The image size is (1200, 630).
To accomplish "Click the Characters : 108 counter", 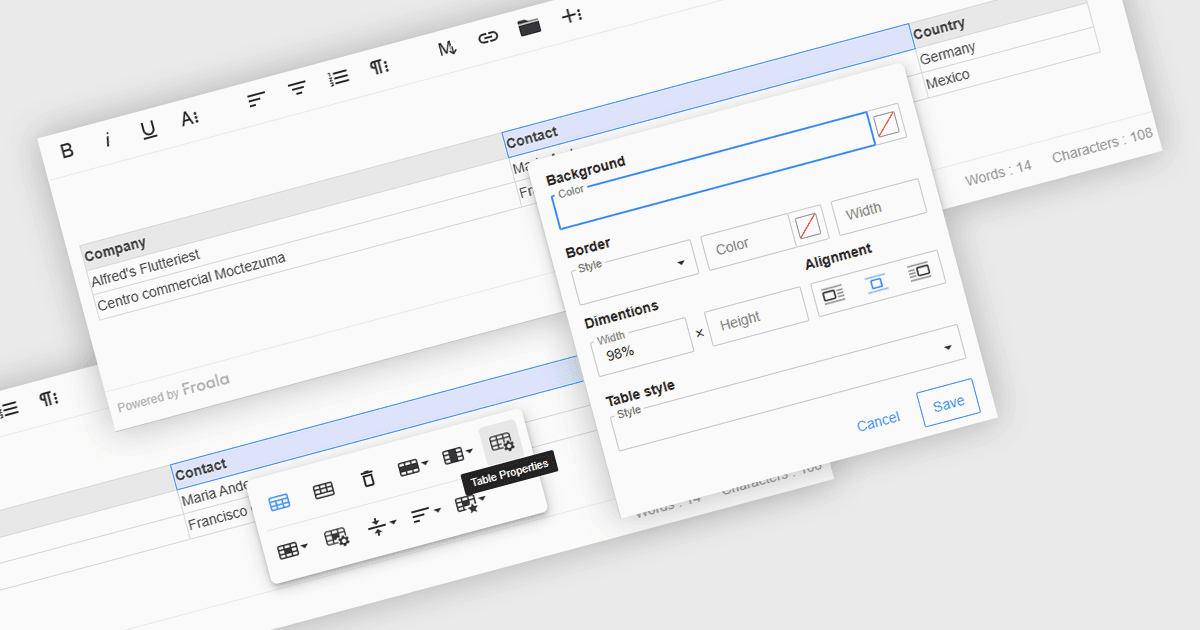I will (1102, 145).
